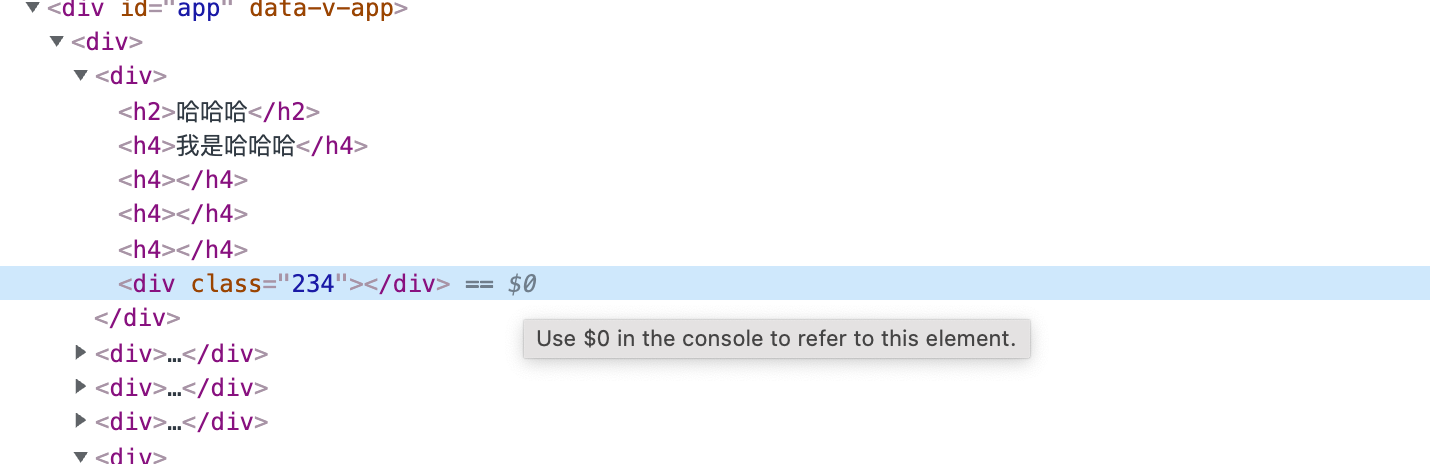This screenshot has height=464, width=1430.
Task: Click the data-v-app attribute name
Action: point(321,10)
